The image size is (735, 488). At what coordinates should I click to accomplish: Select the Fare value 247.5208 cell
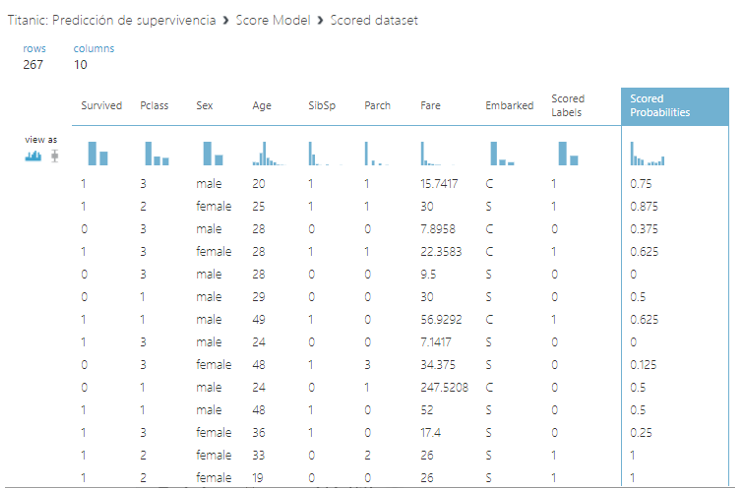[444, 388]
